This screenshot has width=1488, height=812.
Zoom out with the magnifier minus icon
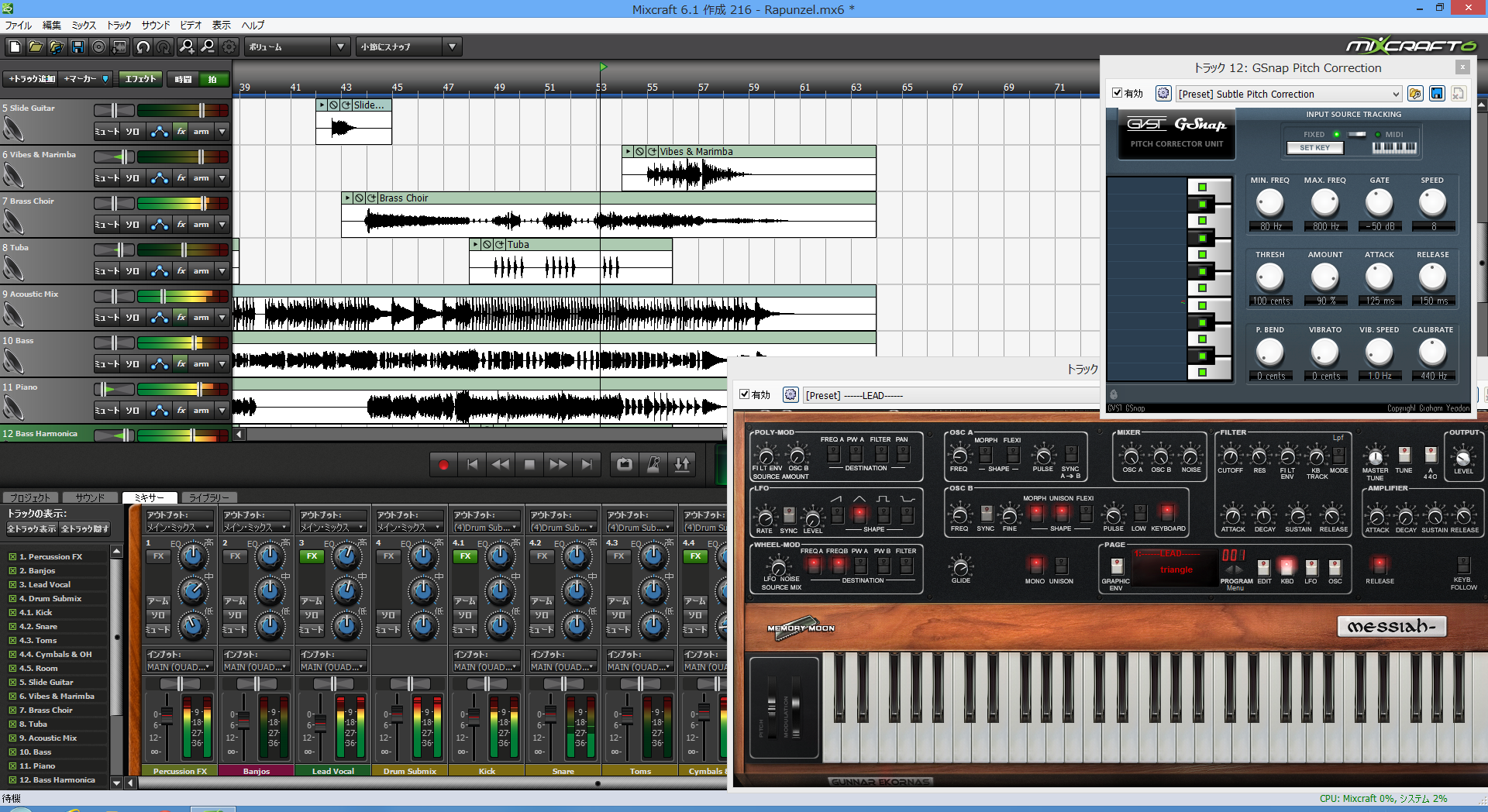(208, 46)
